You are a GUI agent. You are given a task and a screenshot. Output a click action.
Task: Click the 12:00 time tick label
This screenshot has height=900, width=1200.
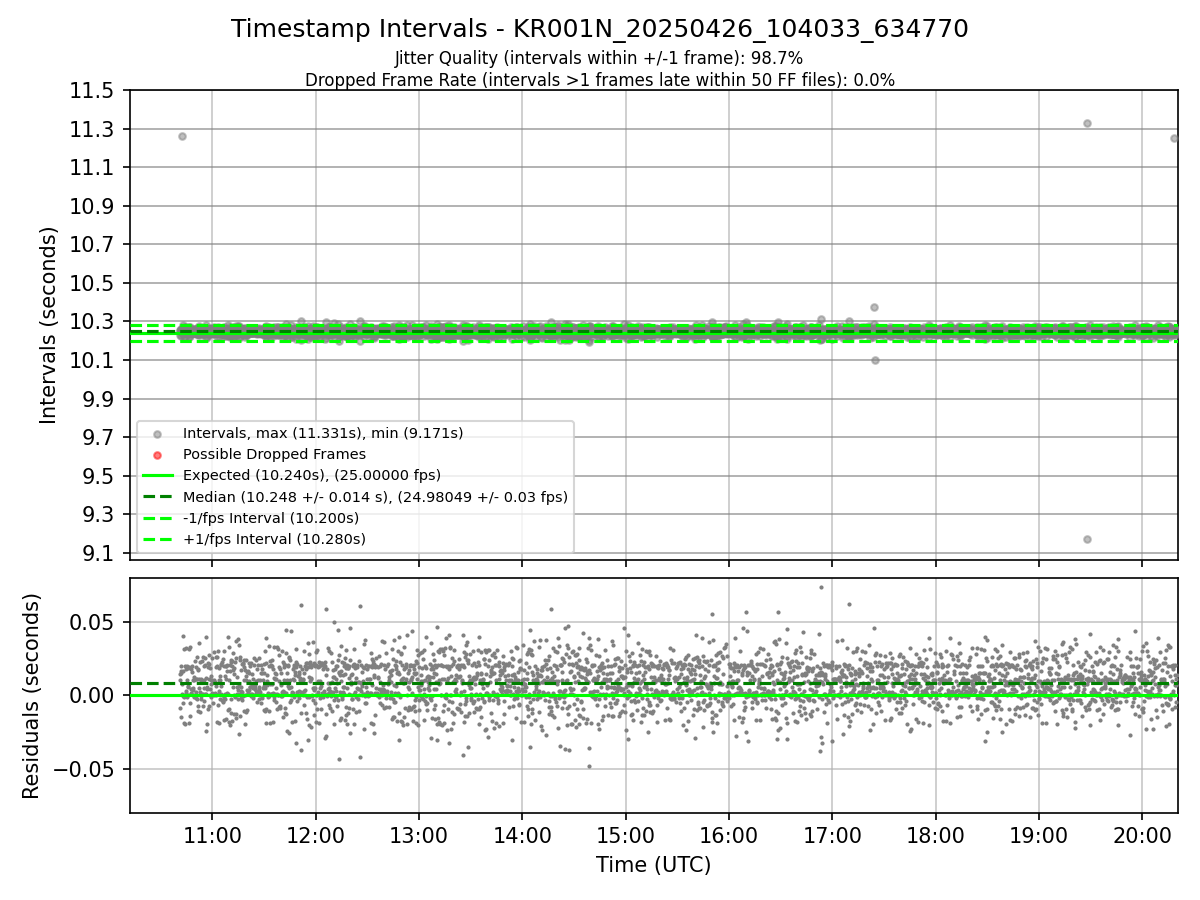click(x=316, y=836)
